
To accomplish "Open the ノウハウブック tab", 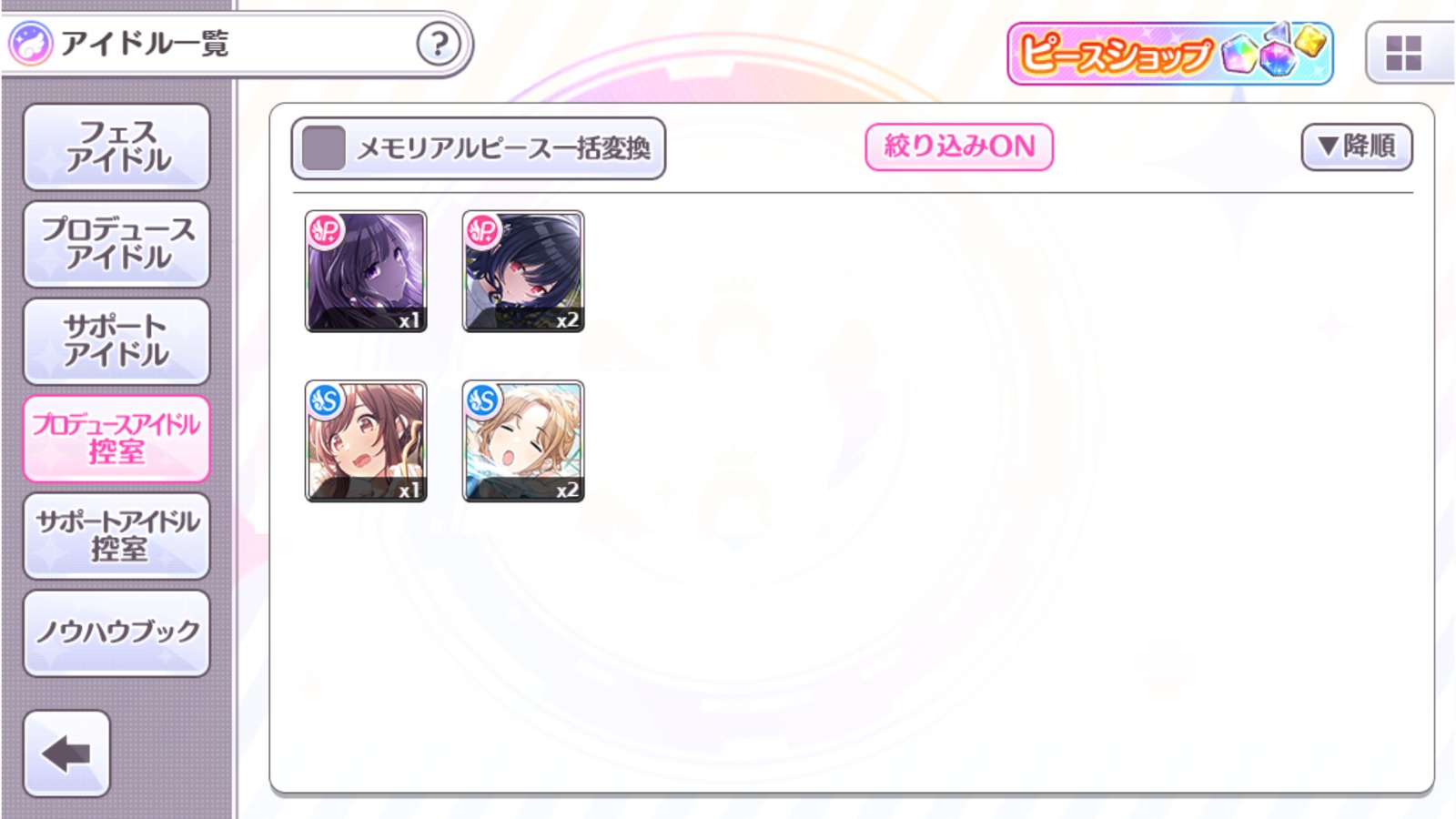I will coord(116,633).
